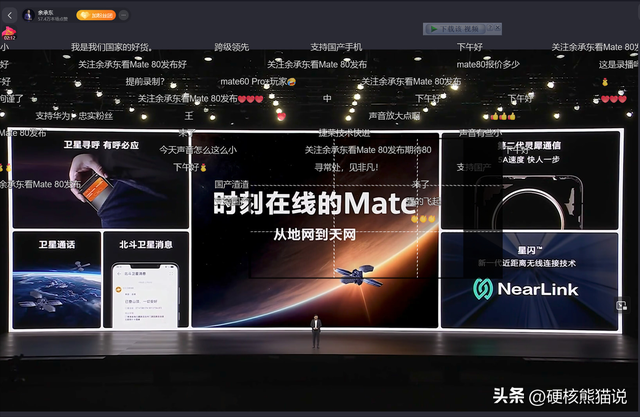The image size is (640, 417).
Task: Click the comment 我是我们国家的好货。
Action: tap(112, 47)
